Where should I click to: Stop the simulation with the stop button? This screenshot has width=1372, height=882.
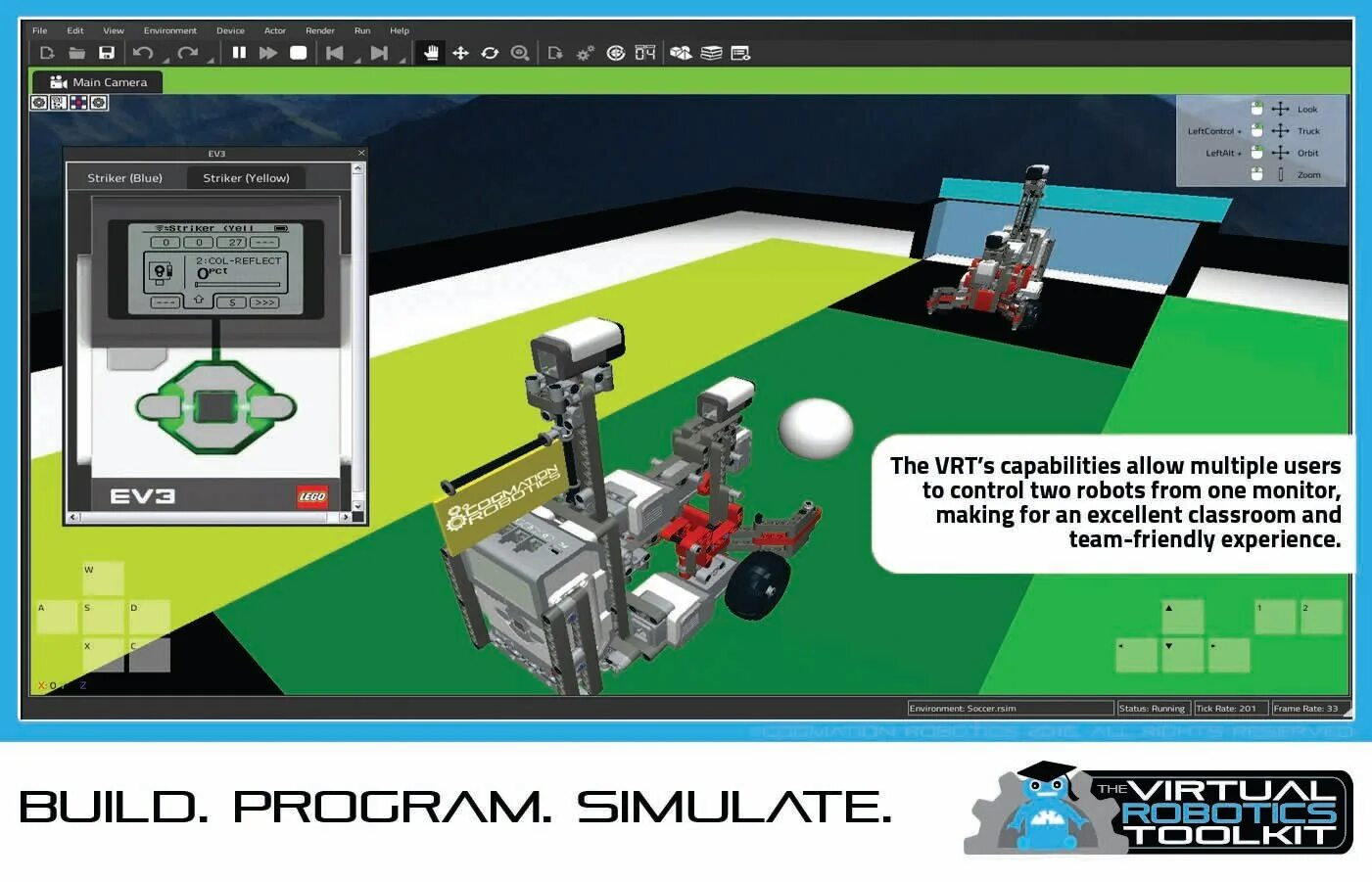pyautogui.click(x=297, y=53)
